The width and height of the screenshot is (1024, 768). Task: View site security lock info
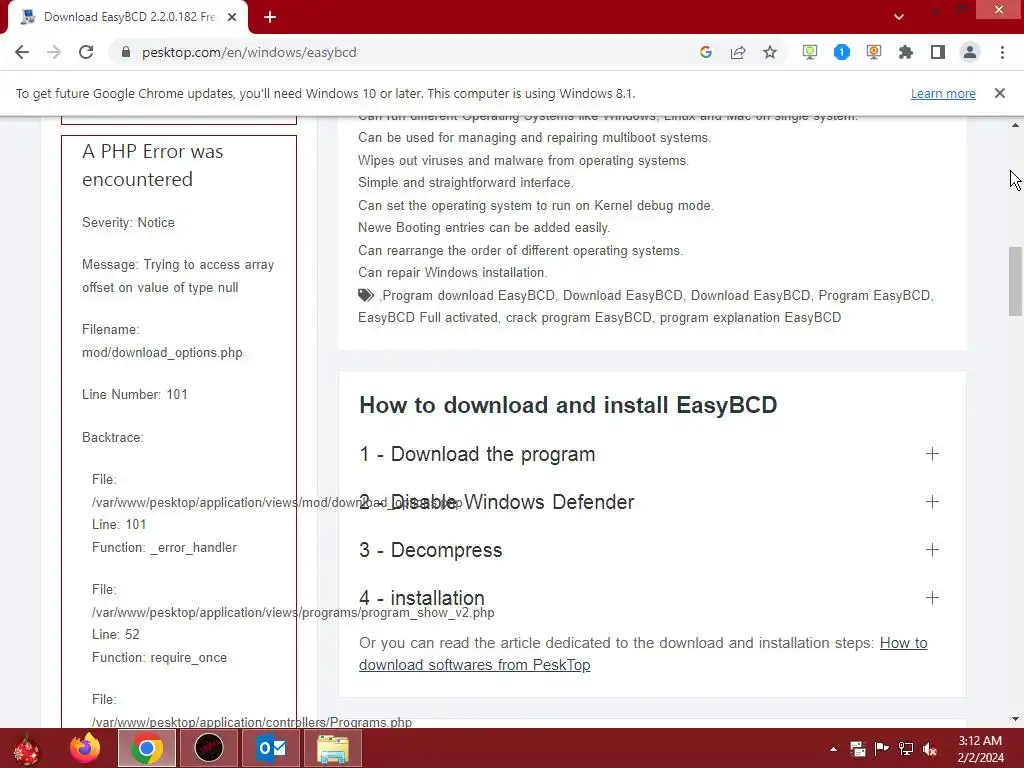pyautogui.click(x=126, y=52)
